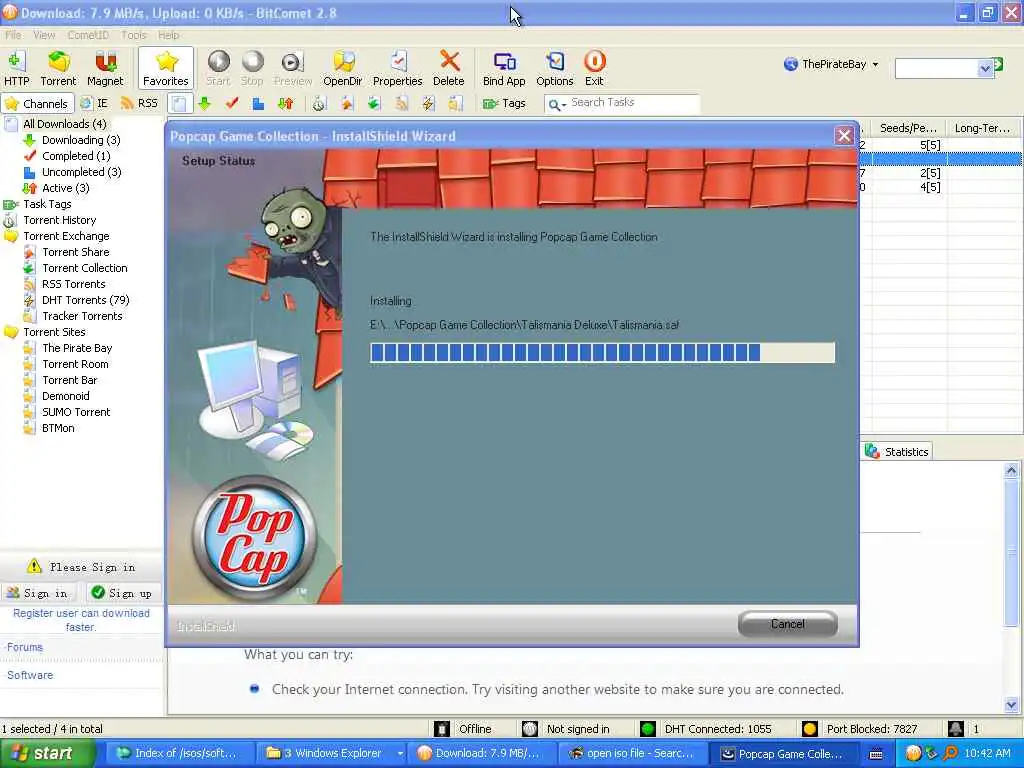Open DHT Torrents (79) entry

86,300
